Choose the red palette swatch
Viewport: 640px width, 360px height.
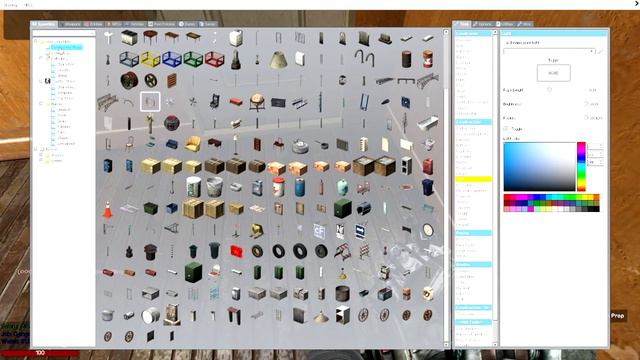[x=507, y=198]
